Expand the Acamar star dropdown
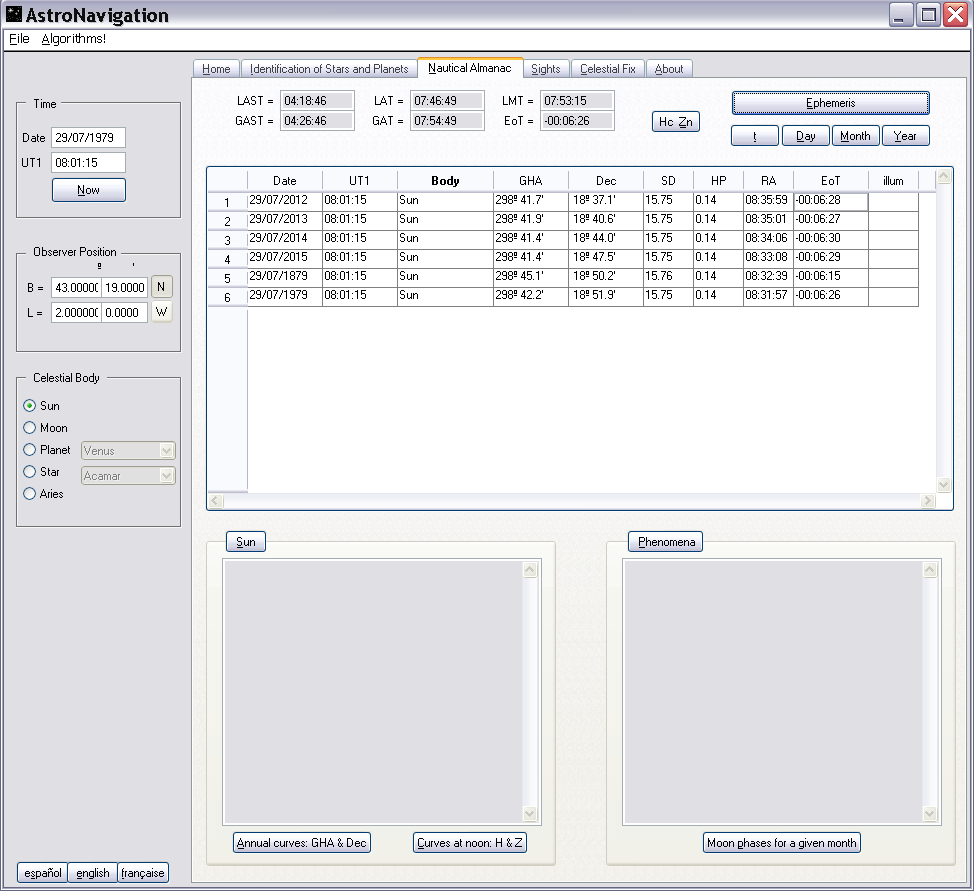The width and height of the screenshot is (974, 891). [x=128, y=476]
